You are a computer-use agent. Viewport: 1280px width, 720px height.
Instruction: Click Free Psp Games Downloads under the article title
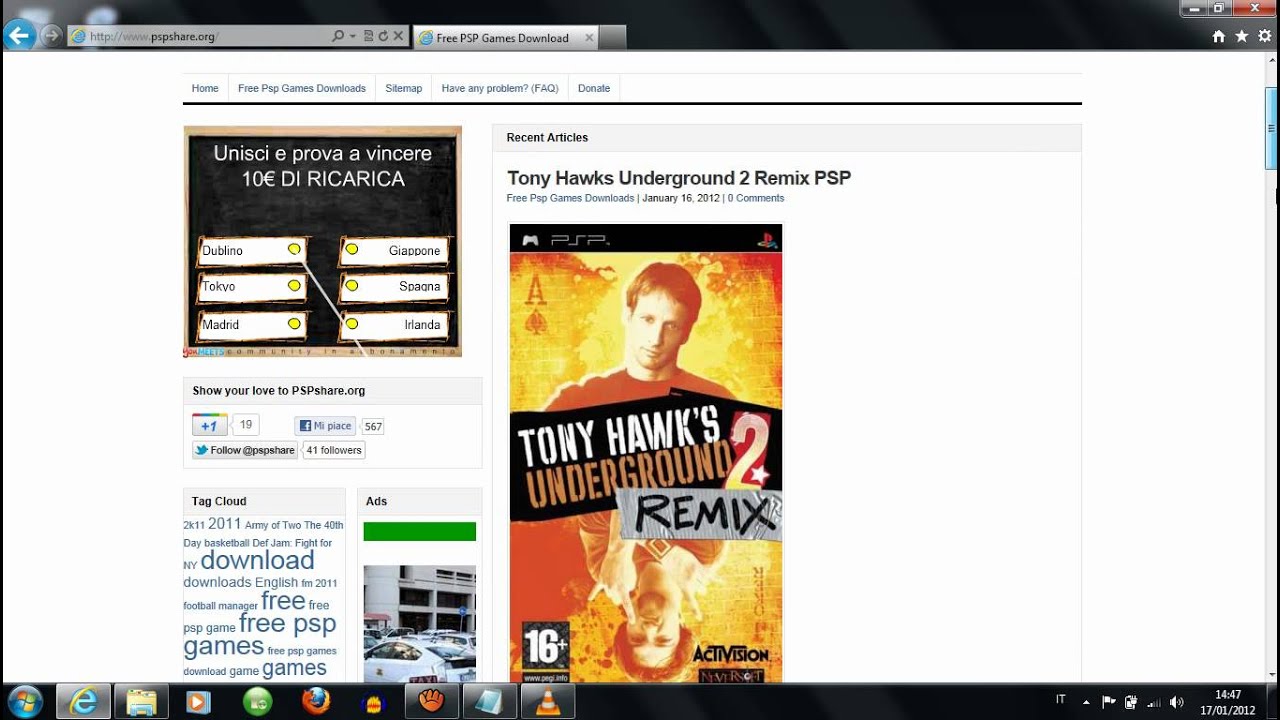(571, 198)
